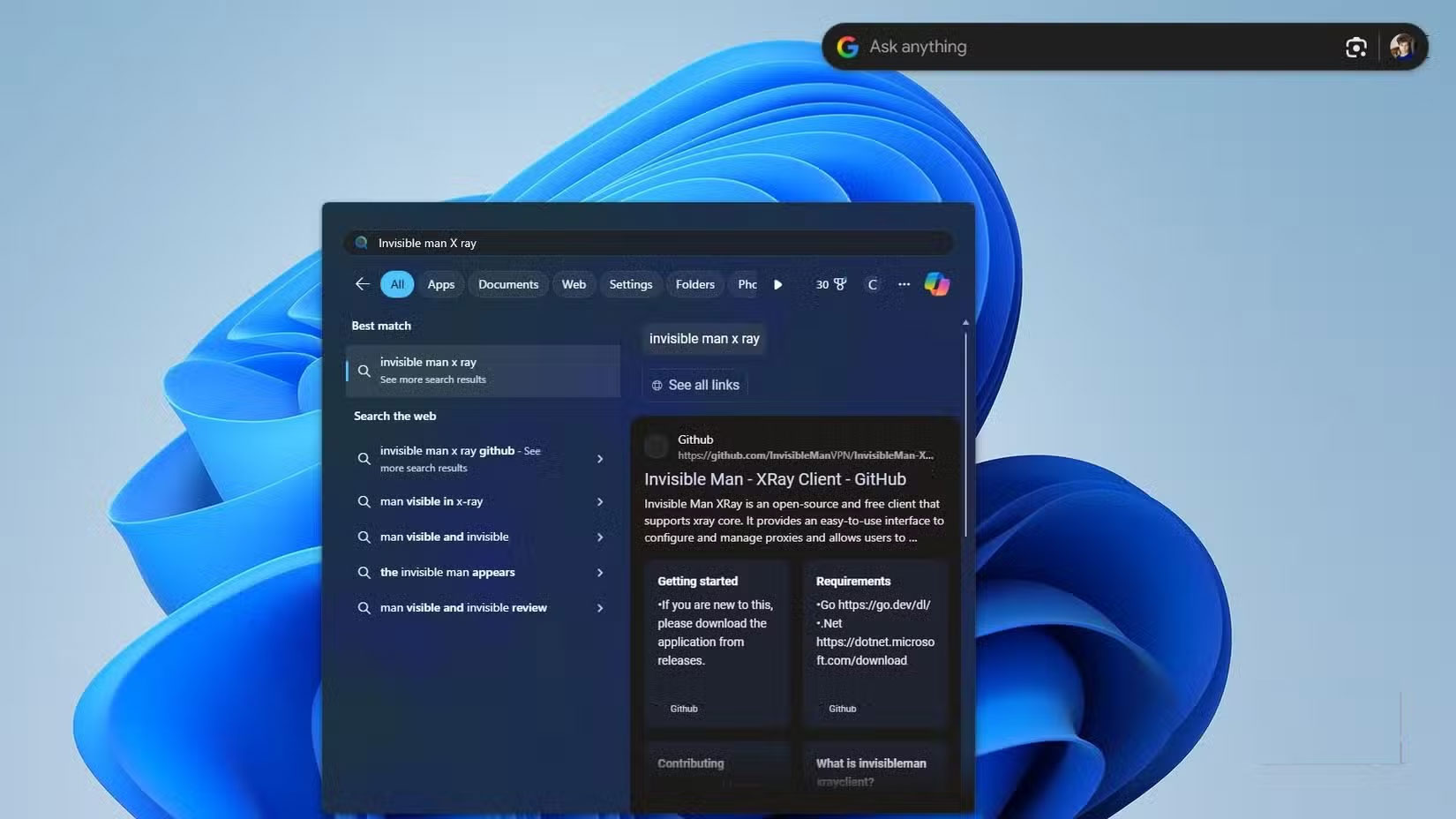The width and height of the screenshot is (1456, 819).
Task: Expand the invisible man appears suggestion
Action: [x=600, y=572]
